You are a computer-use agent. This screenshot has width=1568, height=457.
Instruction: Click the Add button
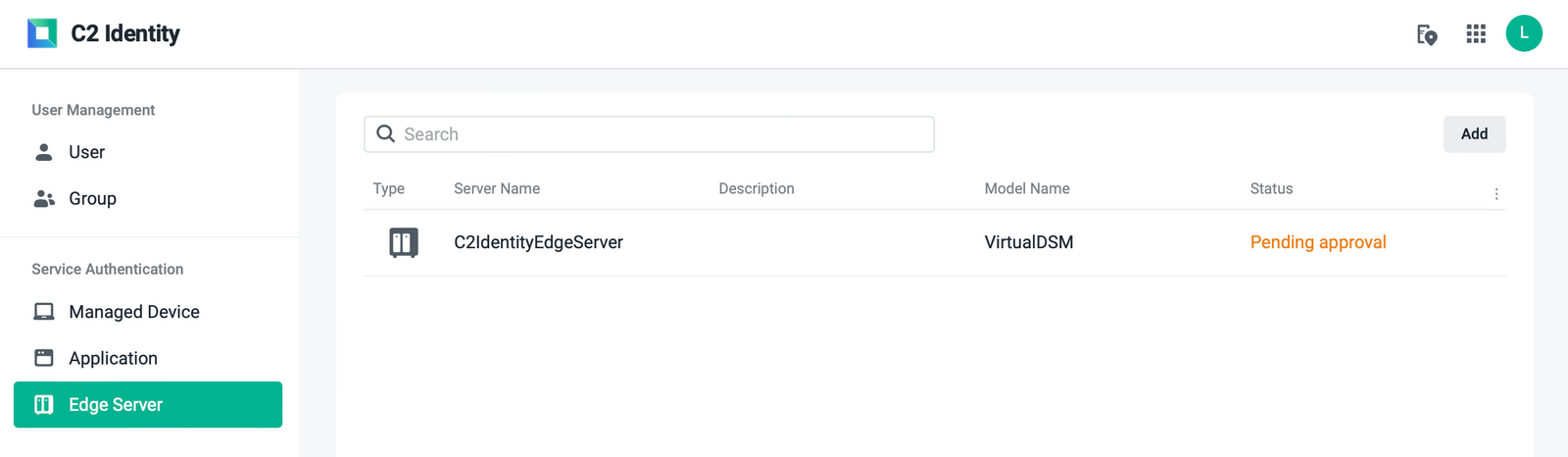point(1474,134)
